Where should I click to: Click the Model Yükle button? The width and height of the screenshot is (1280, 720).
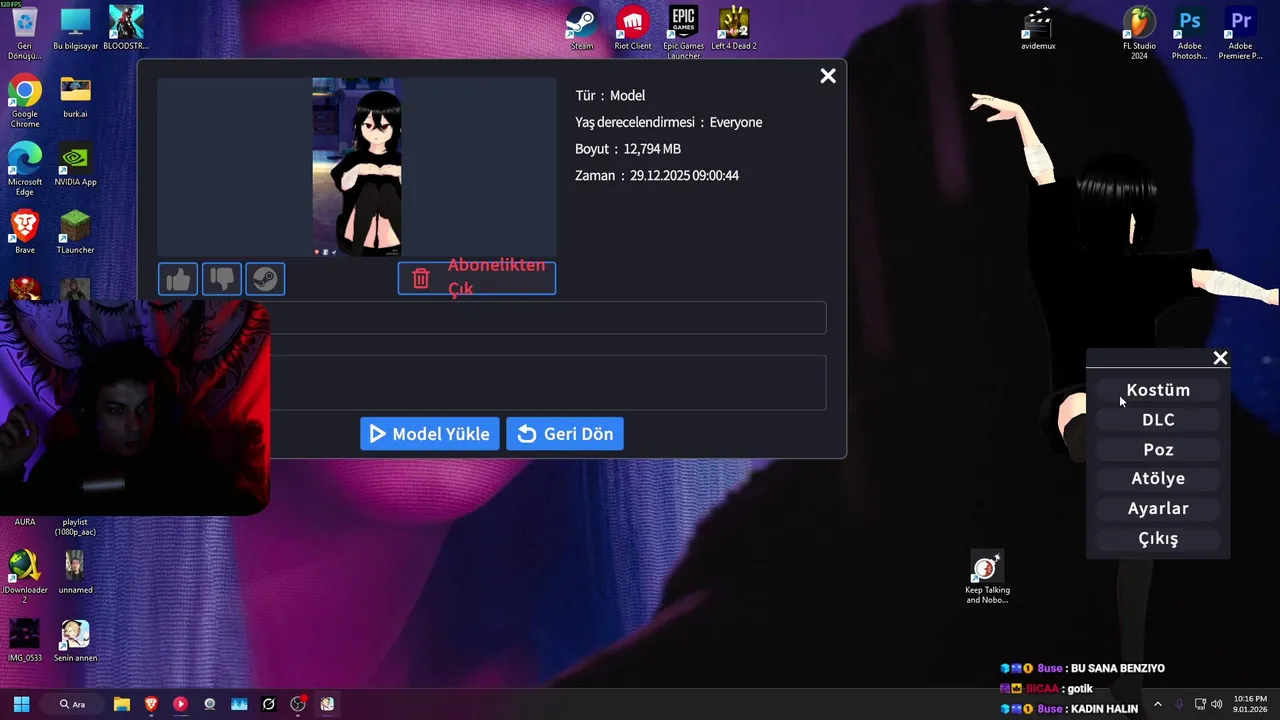[430, 434]
